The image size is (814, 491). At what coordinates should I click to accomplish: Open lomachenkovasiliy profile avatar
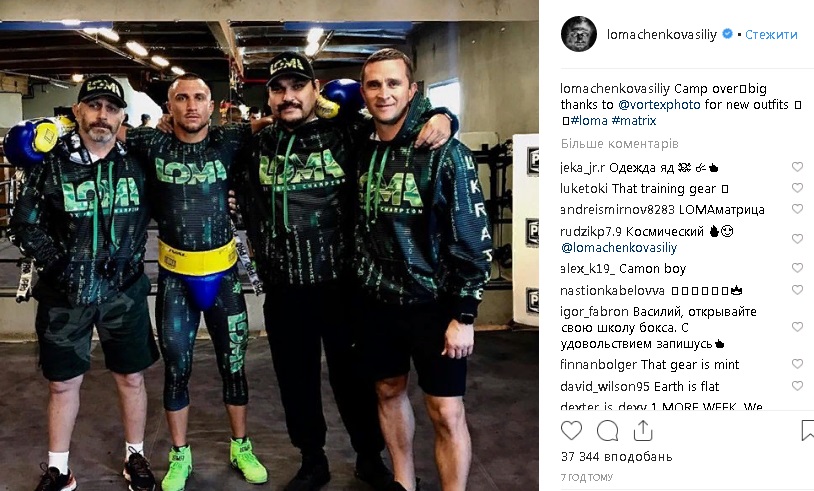pos(578,34)
